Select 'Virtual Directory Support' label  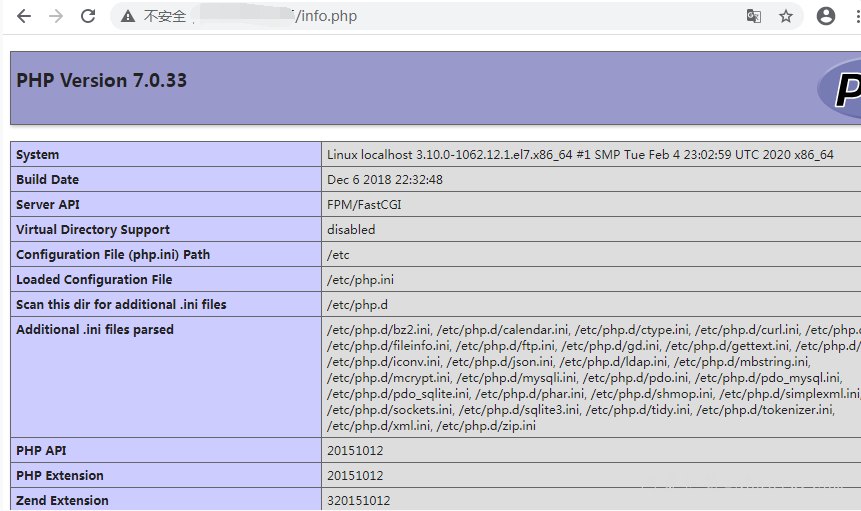click(93, 229)
